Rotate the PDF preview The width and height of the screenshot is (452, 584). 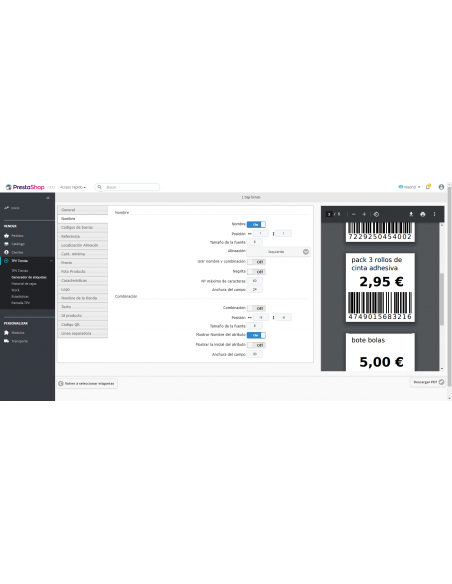click(376, 214)
